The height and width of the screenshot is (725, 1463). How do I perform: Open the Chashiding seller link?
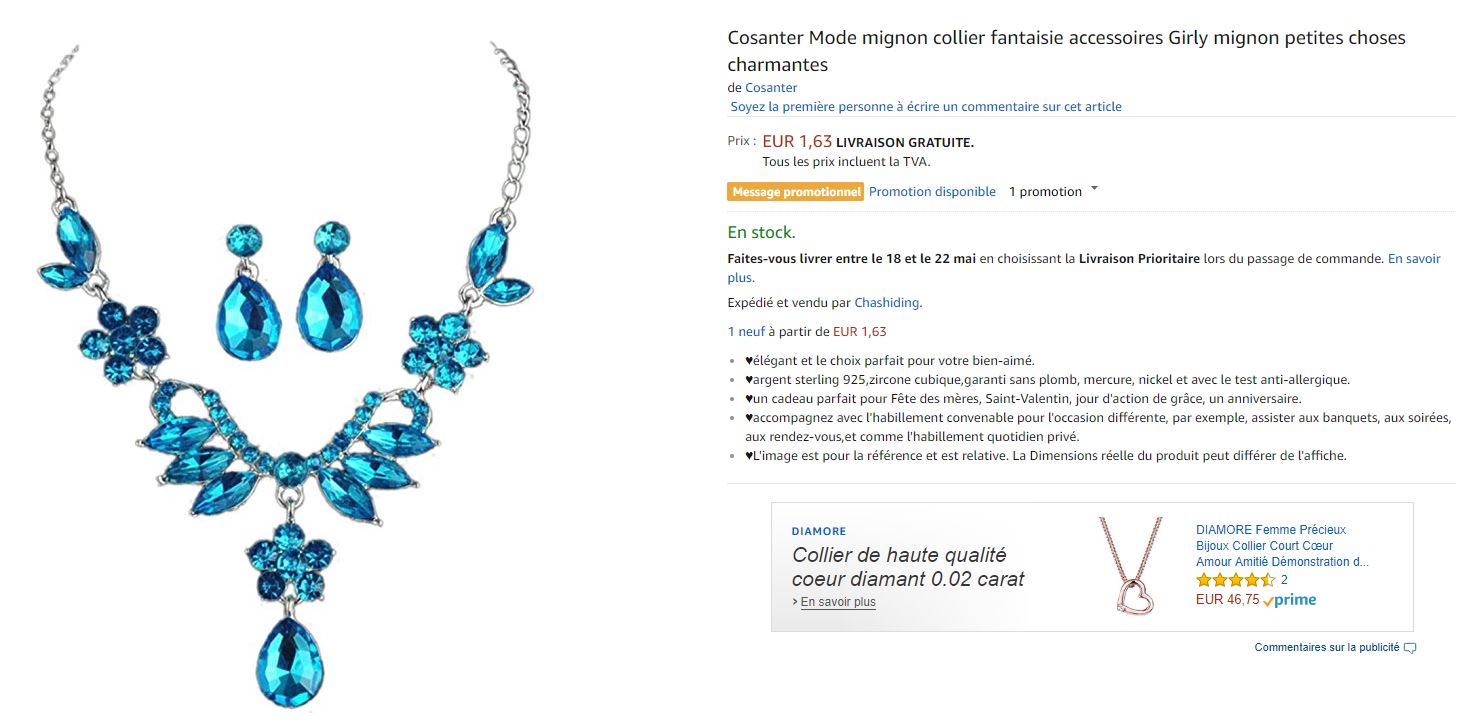(887, 303)
